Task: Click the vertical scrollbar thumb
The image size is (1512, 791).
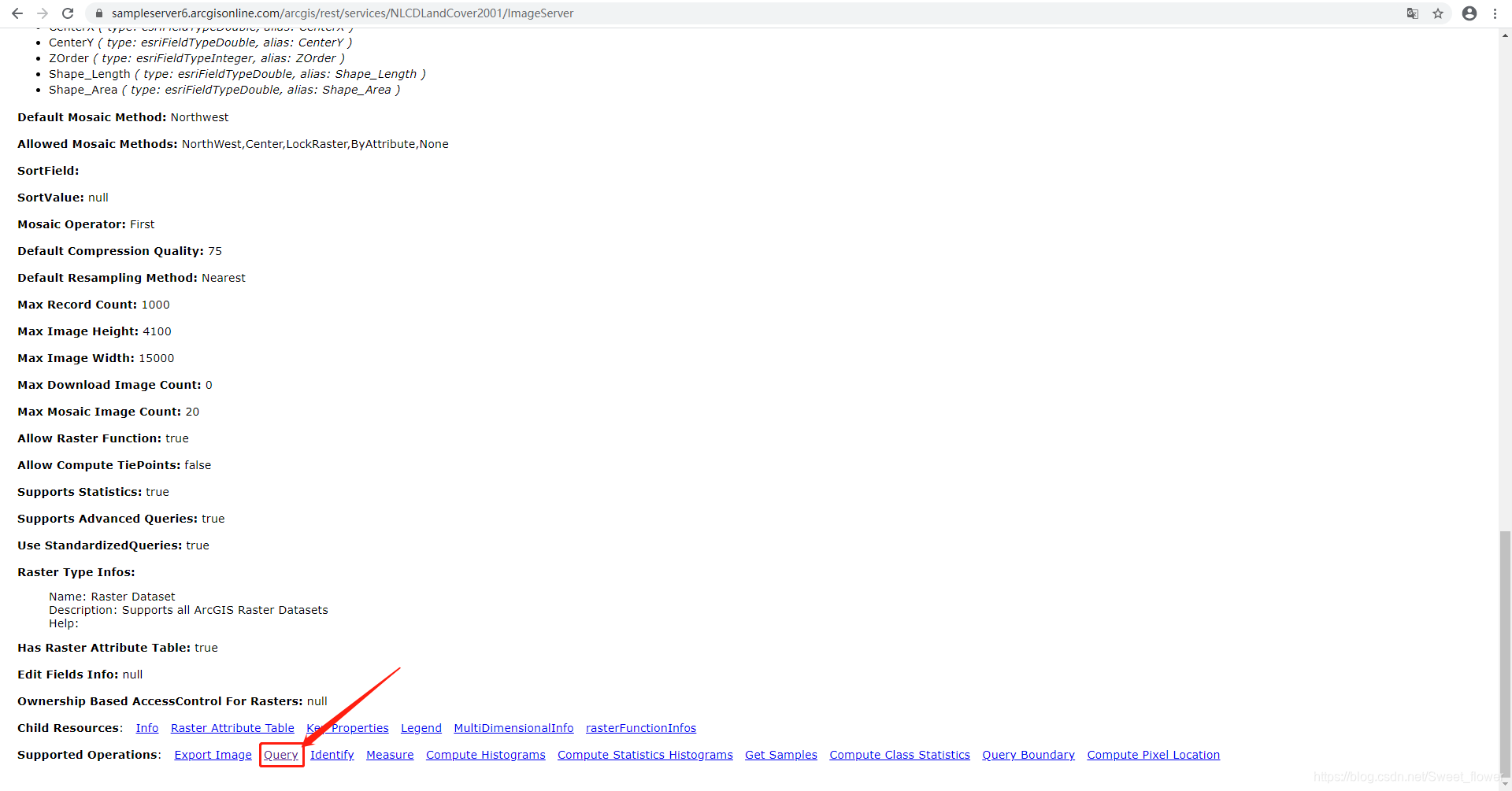Action: tap(1505, 653)
